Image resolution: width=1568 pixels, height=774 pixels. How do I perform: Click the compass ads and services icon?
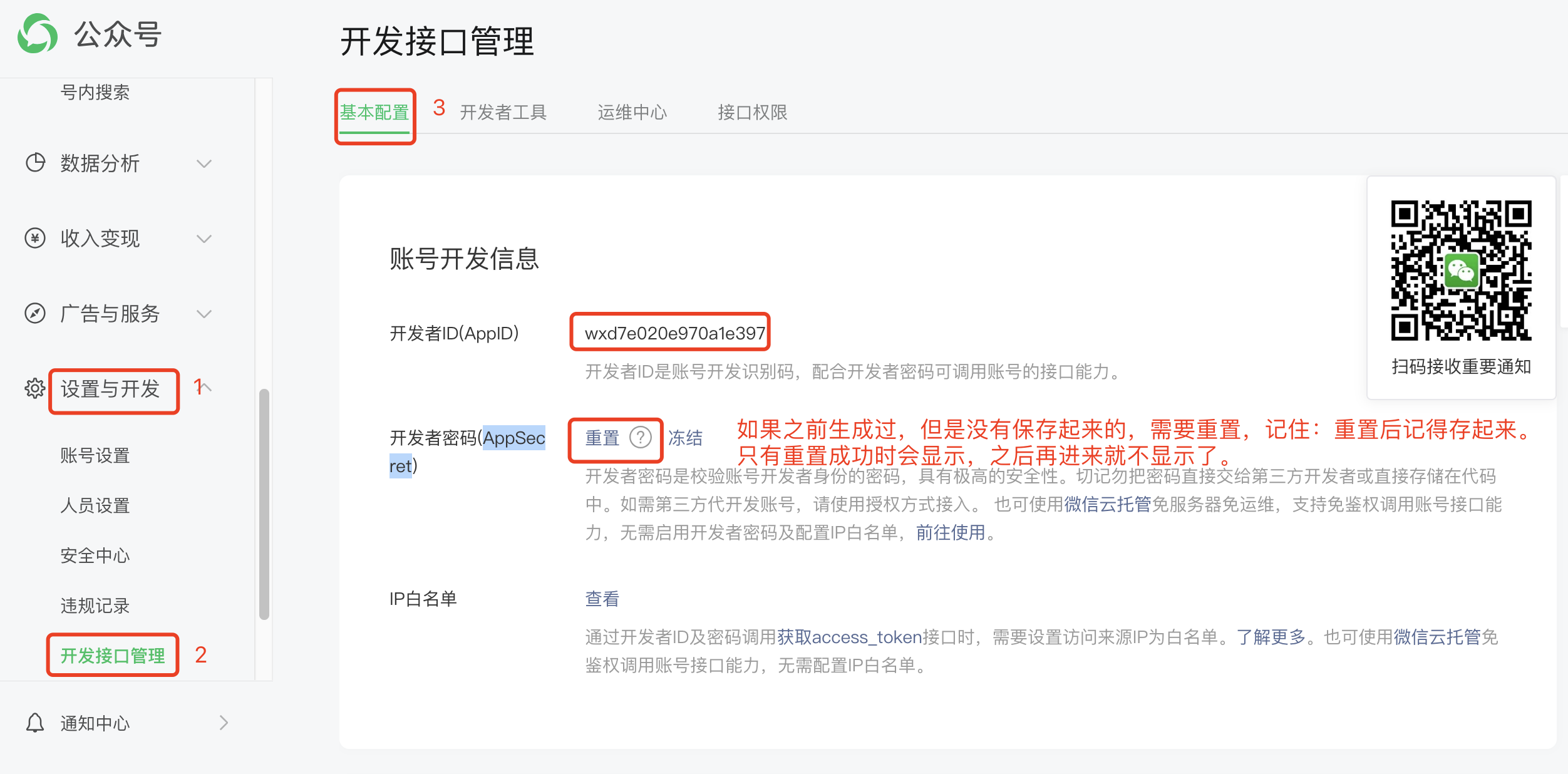point(35,313)
